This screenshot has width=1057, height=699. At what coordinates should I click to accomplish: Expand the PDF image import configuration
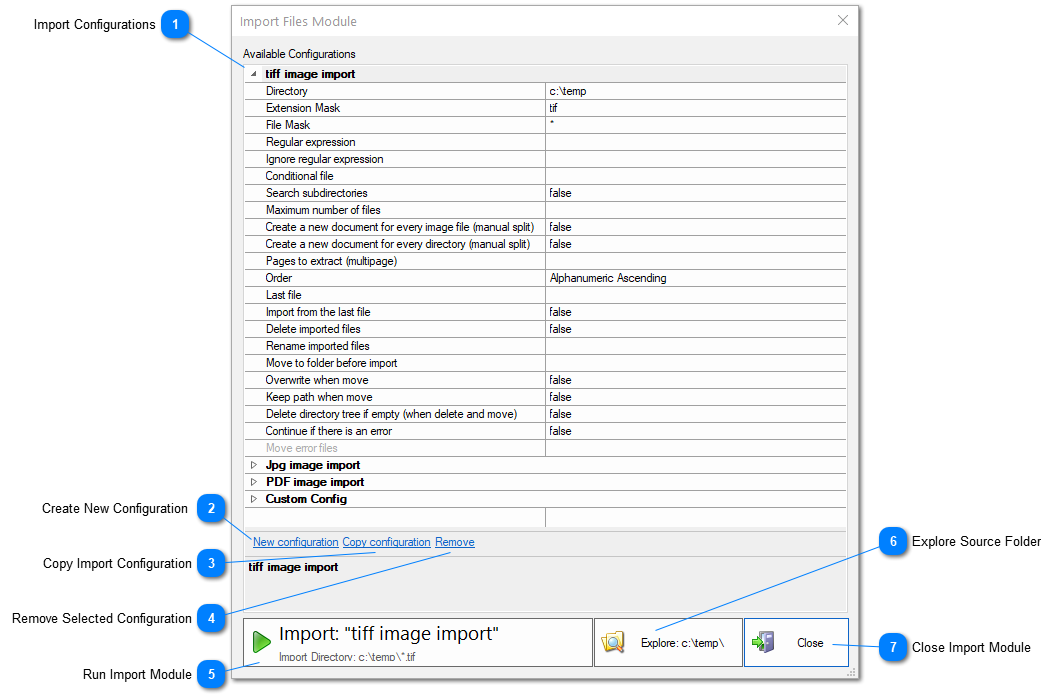(252, 481)
